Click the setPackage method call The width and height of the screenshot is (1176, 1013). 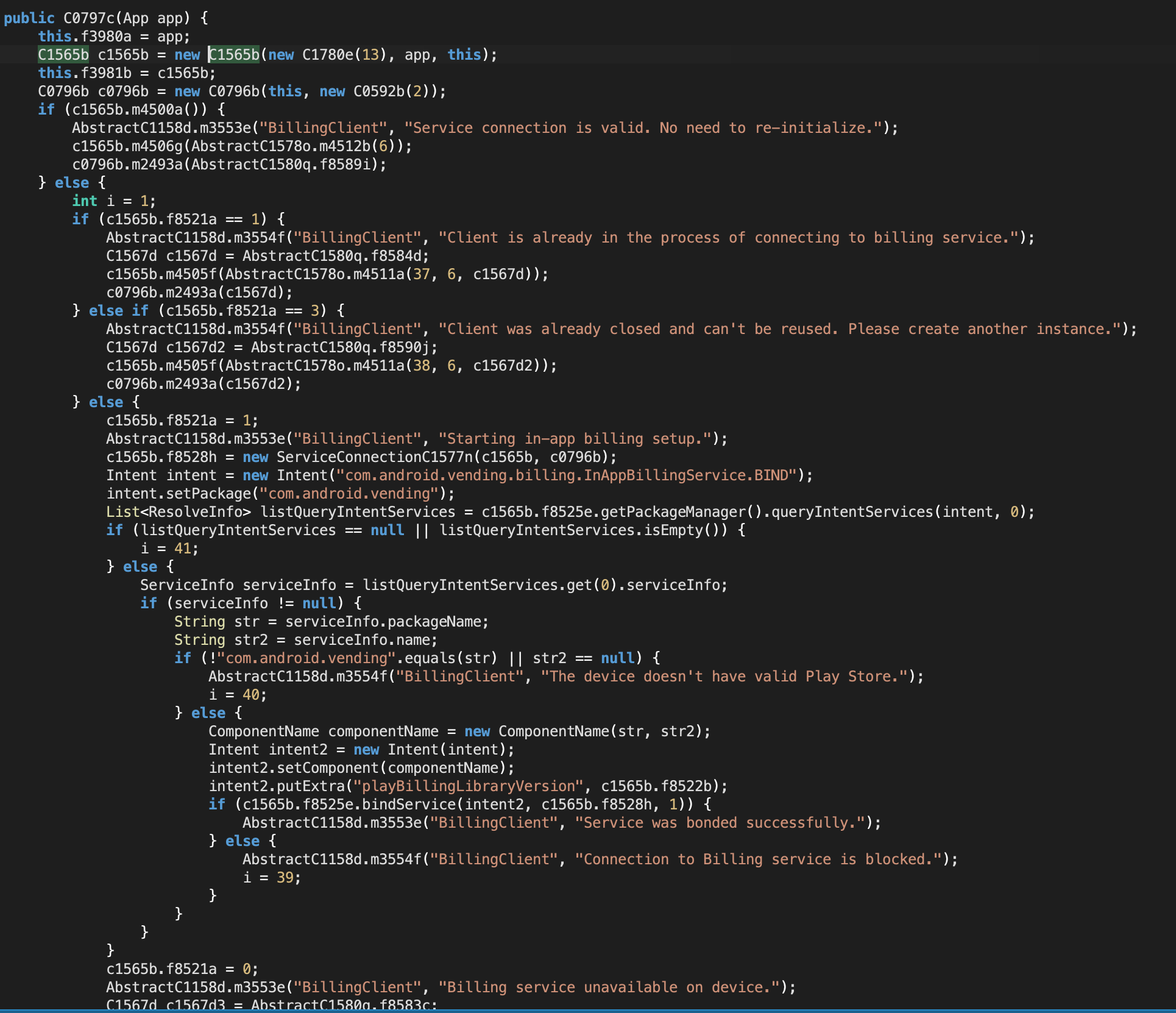[x=209, y=494]
